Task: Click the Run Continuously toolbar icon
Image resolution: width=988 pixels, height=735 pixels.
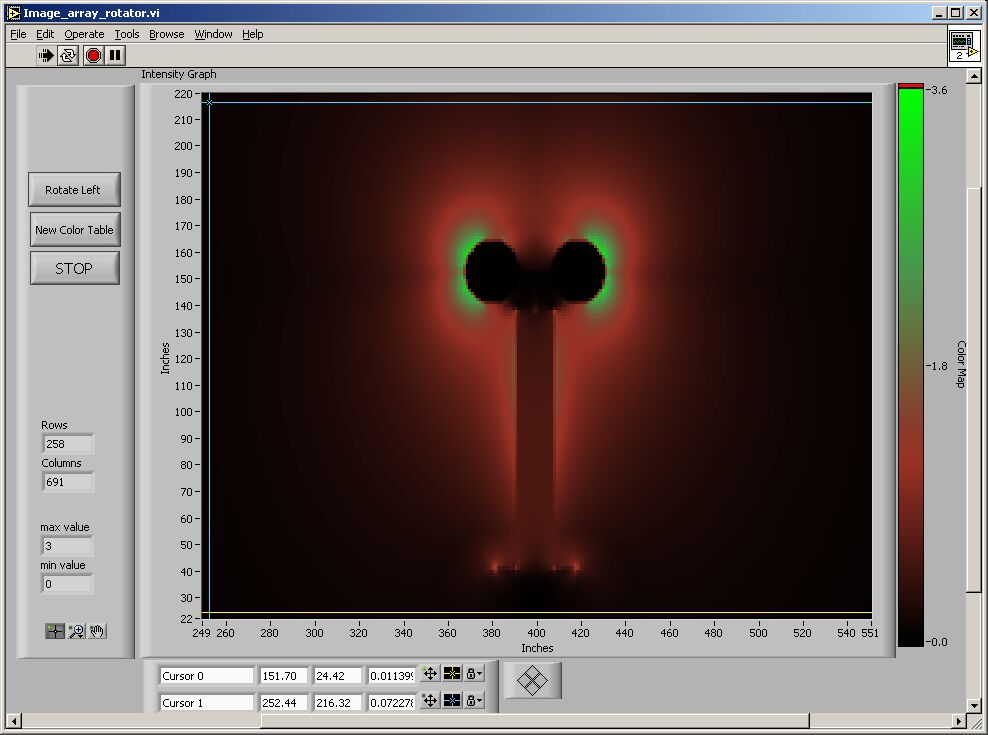Action: (68, 56)
